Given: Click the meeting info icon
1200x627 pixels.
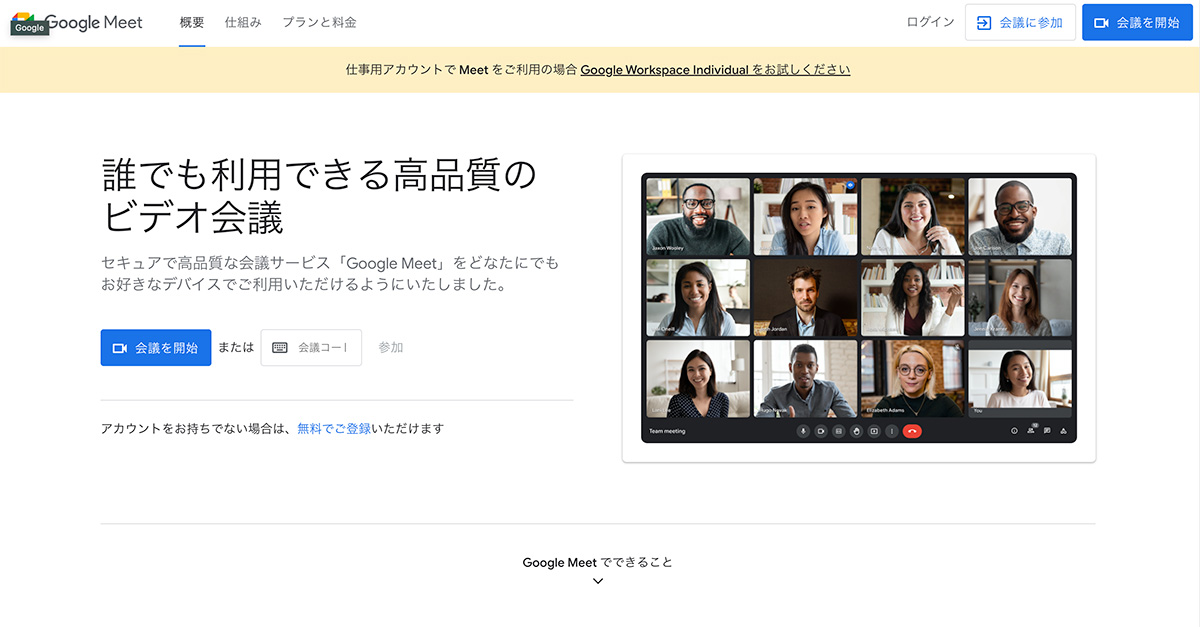Looking at the screenshot, I should point(1014,431).
